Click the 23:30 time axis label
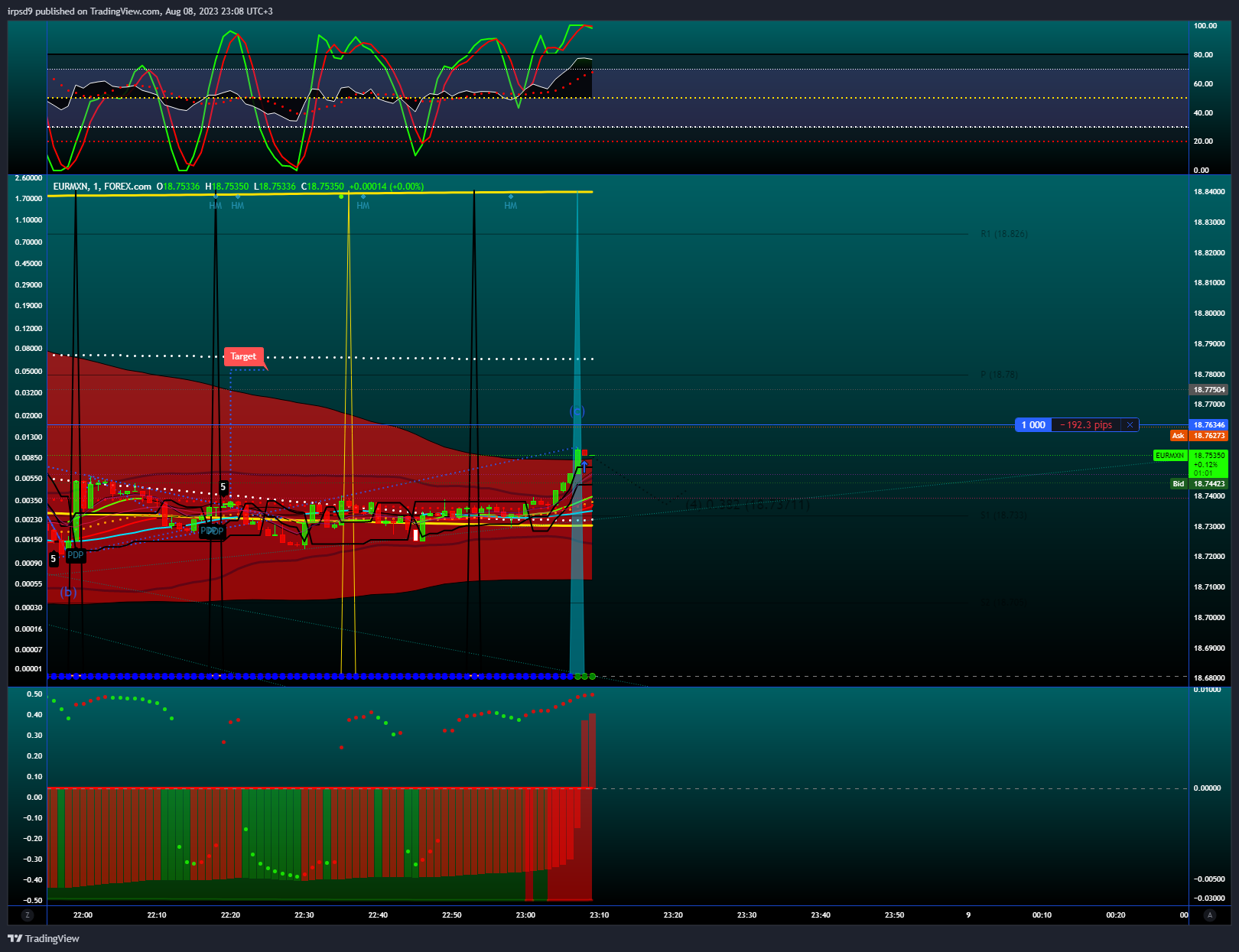 pos(746,915)
